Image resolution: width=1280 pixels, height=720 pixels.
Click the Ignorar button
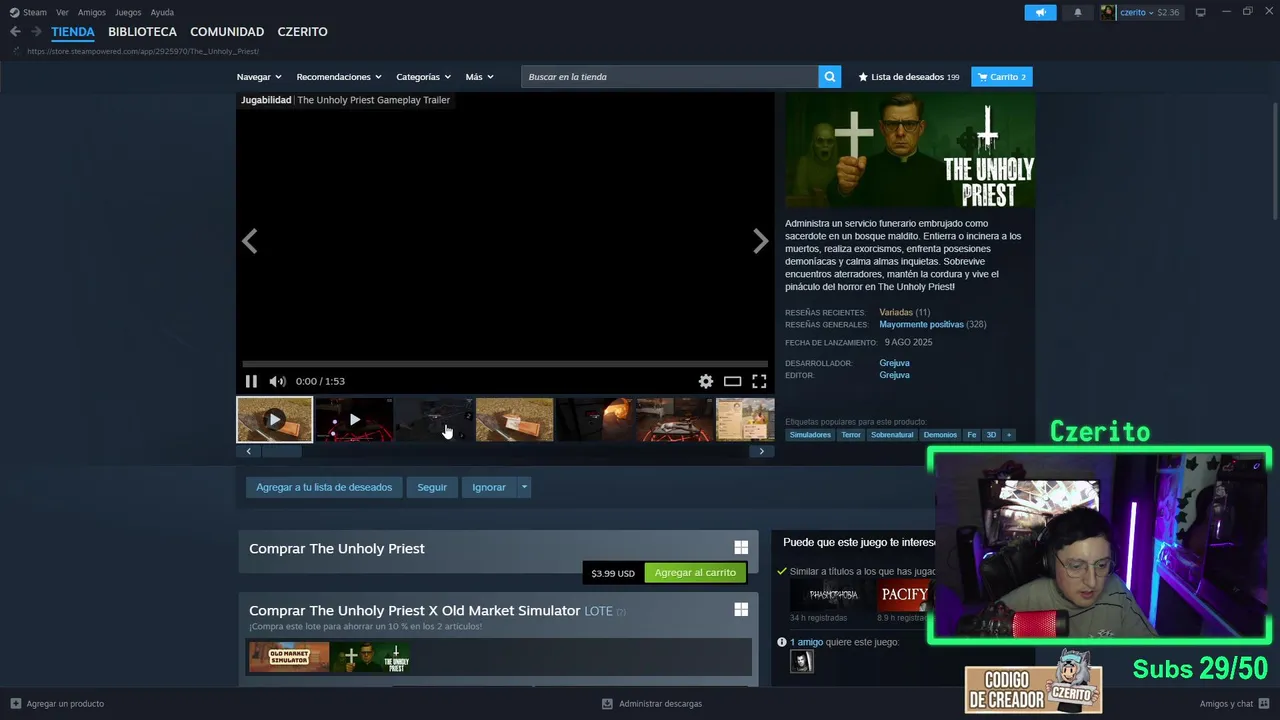coord(489,487)
